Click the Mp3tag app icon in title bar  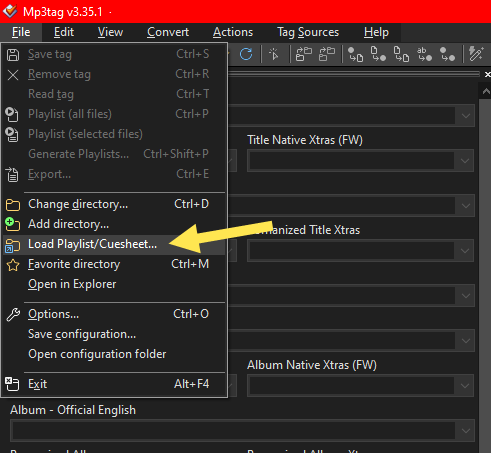[10, 11]
